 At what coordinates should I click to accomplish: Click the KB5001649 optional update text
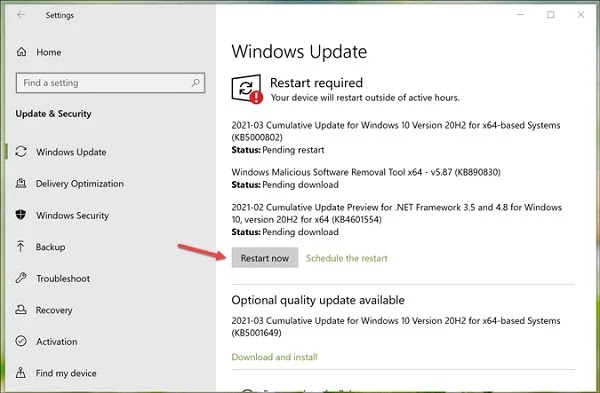click(x=396, y=326)
